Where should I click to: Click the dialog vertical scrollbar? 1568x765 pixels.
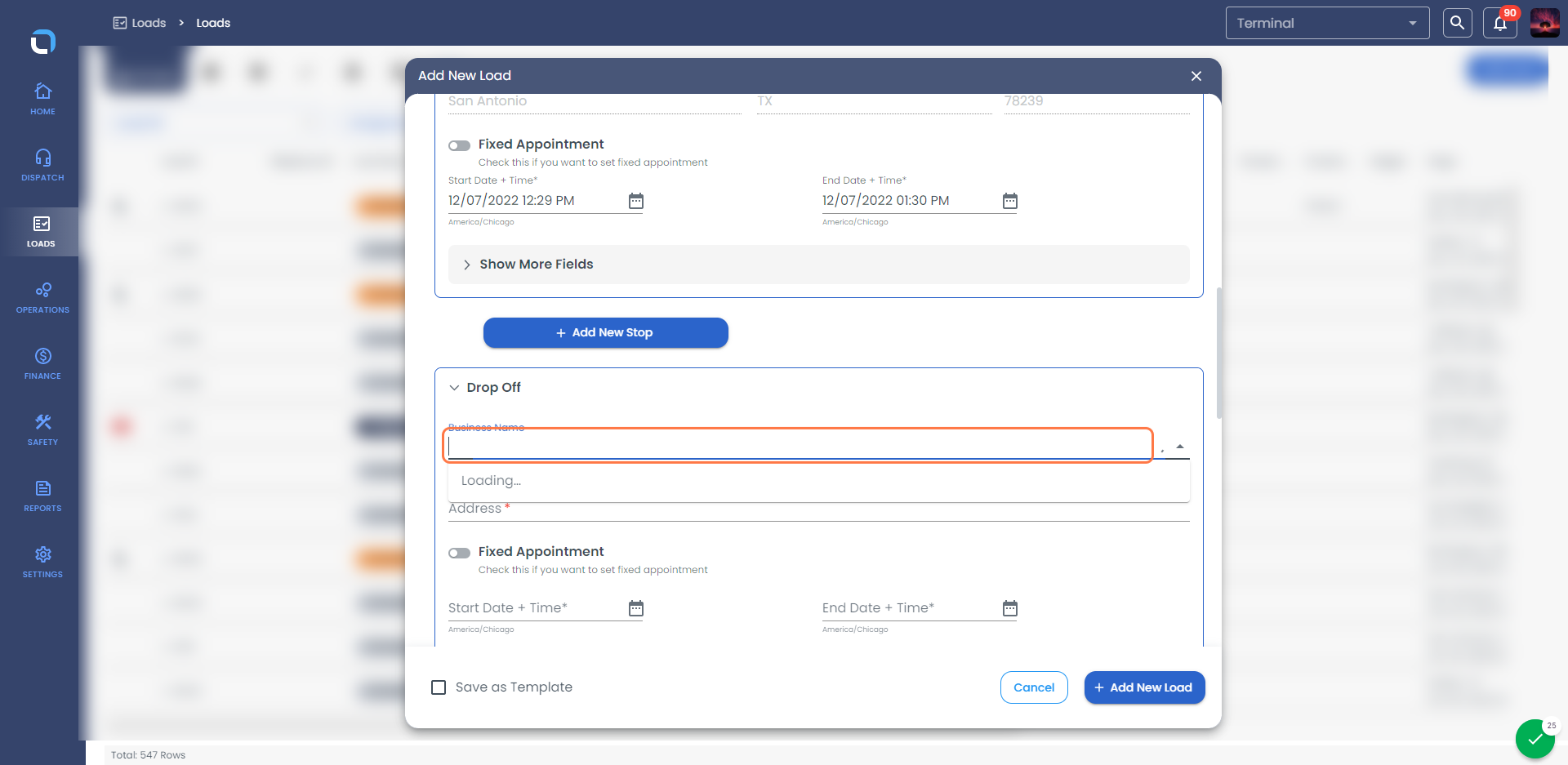tap(1219, 353)
